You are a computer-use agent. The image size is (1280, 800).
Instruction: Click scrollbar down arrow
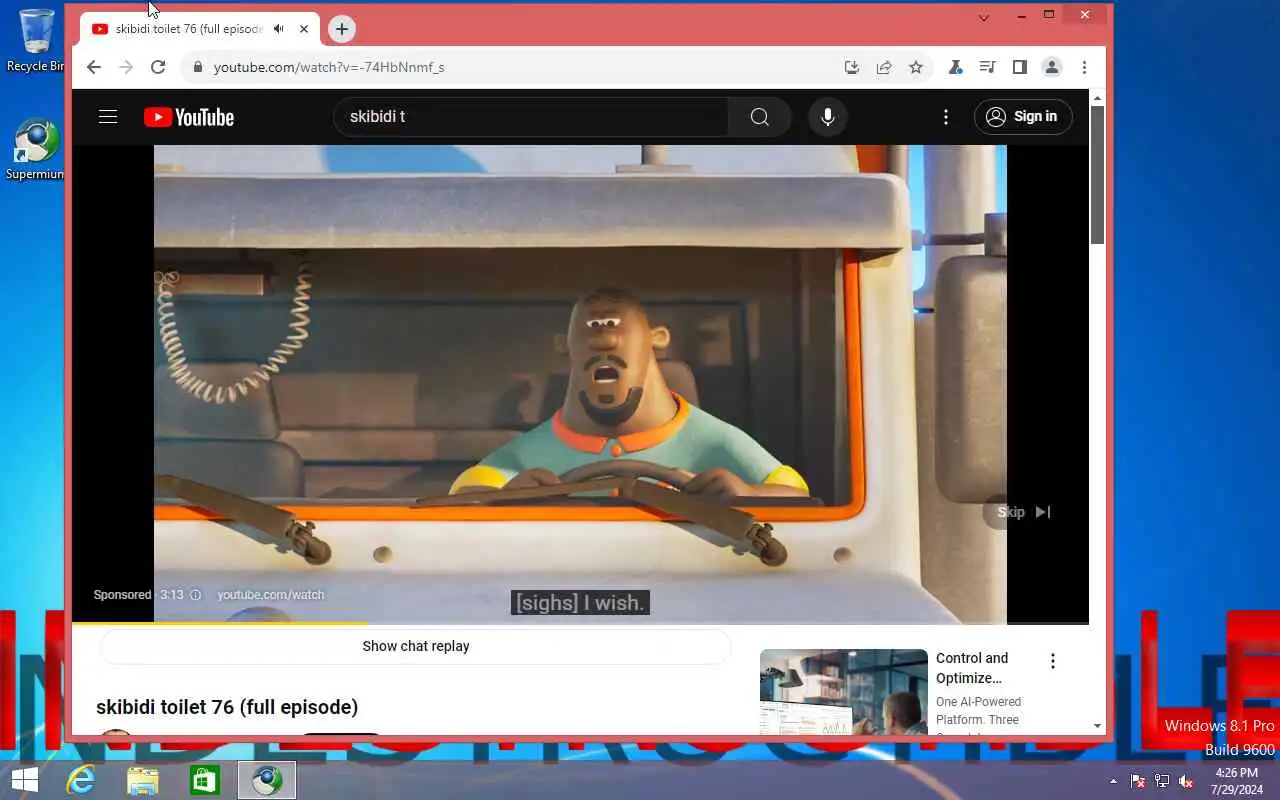tap(1097, 726)
